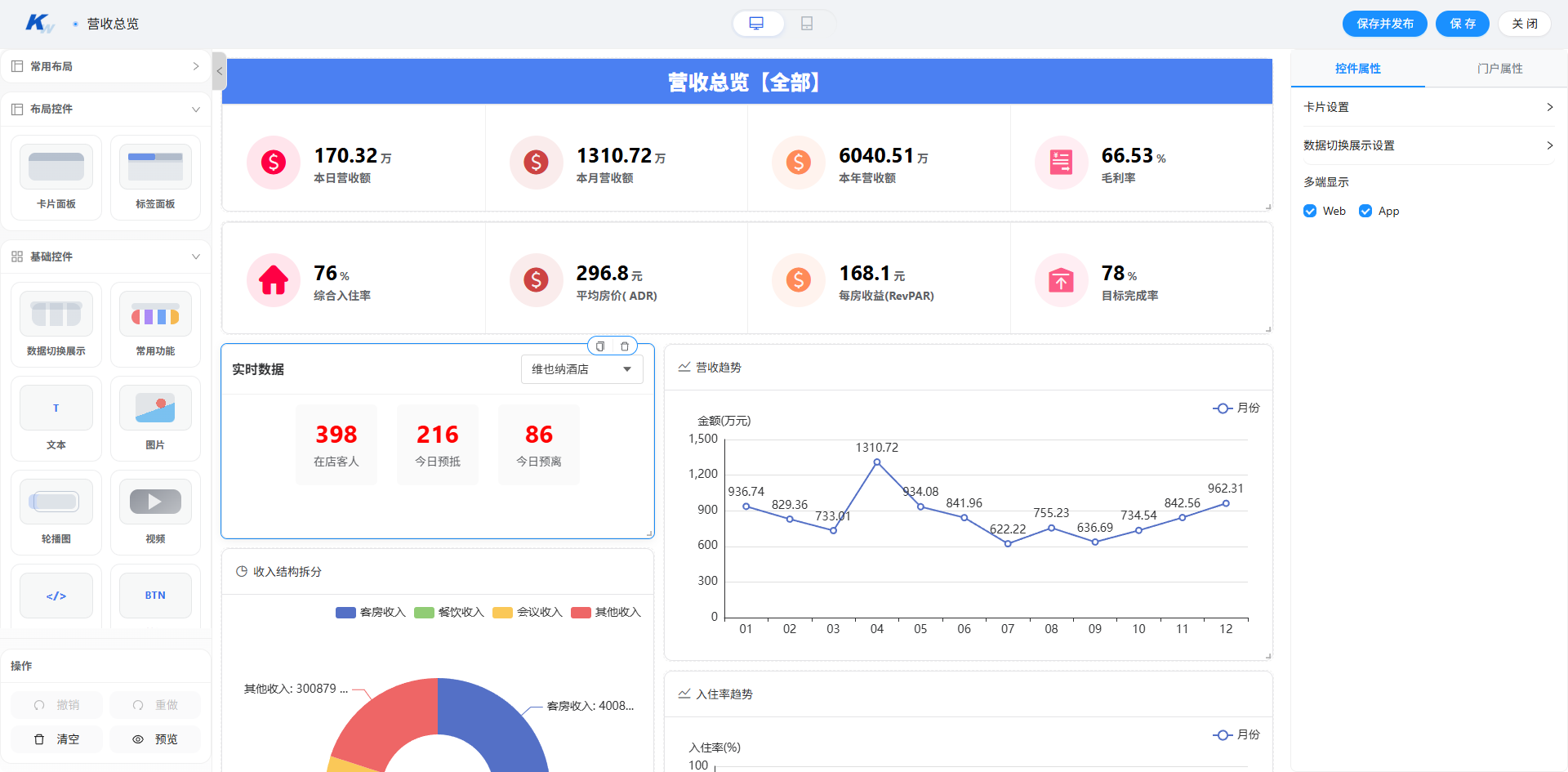Expand the 卡片设置 settings row
The width and height of the screenshot is (1568, 772).
pos(1428,107)
